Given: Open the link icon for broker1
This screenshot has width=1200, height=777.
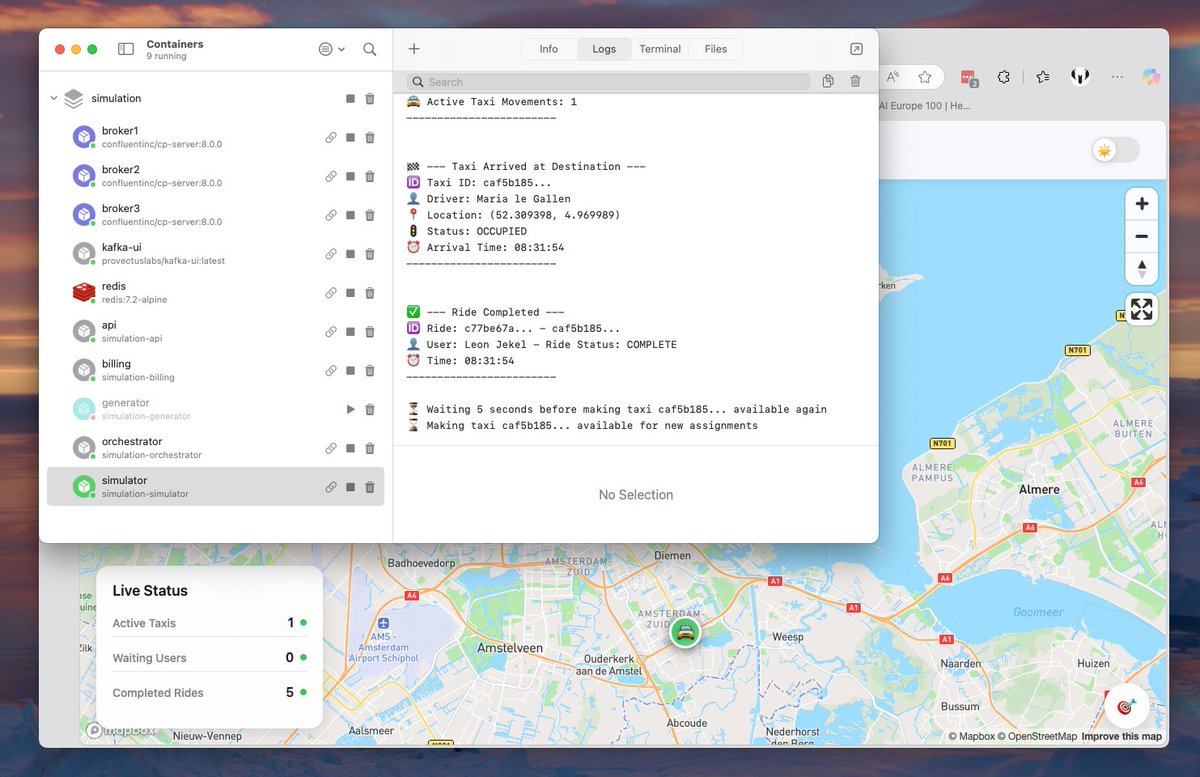Looking at the screenshot, I should tap(331, 137).
